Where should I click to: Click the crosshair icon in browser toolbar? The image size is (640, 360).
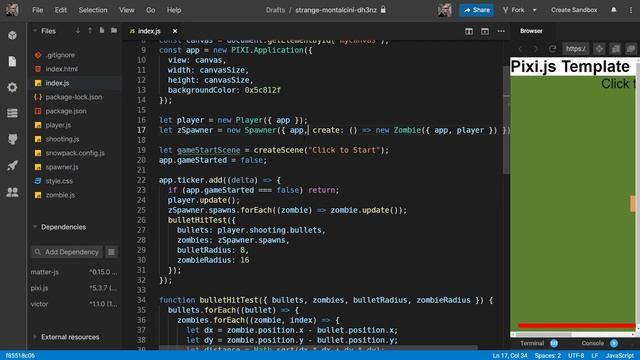coord(599,49)
